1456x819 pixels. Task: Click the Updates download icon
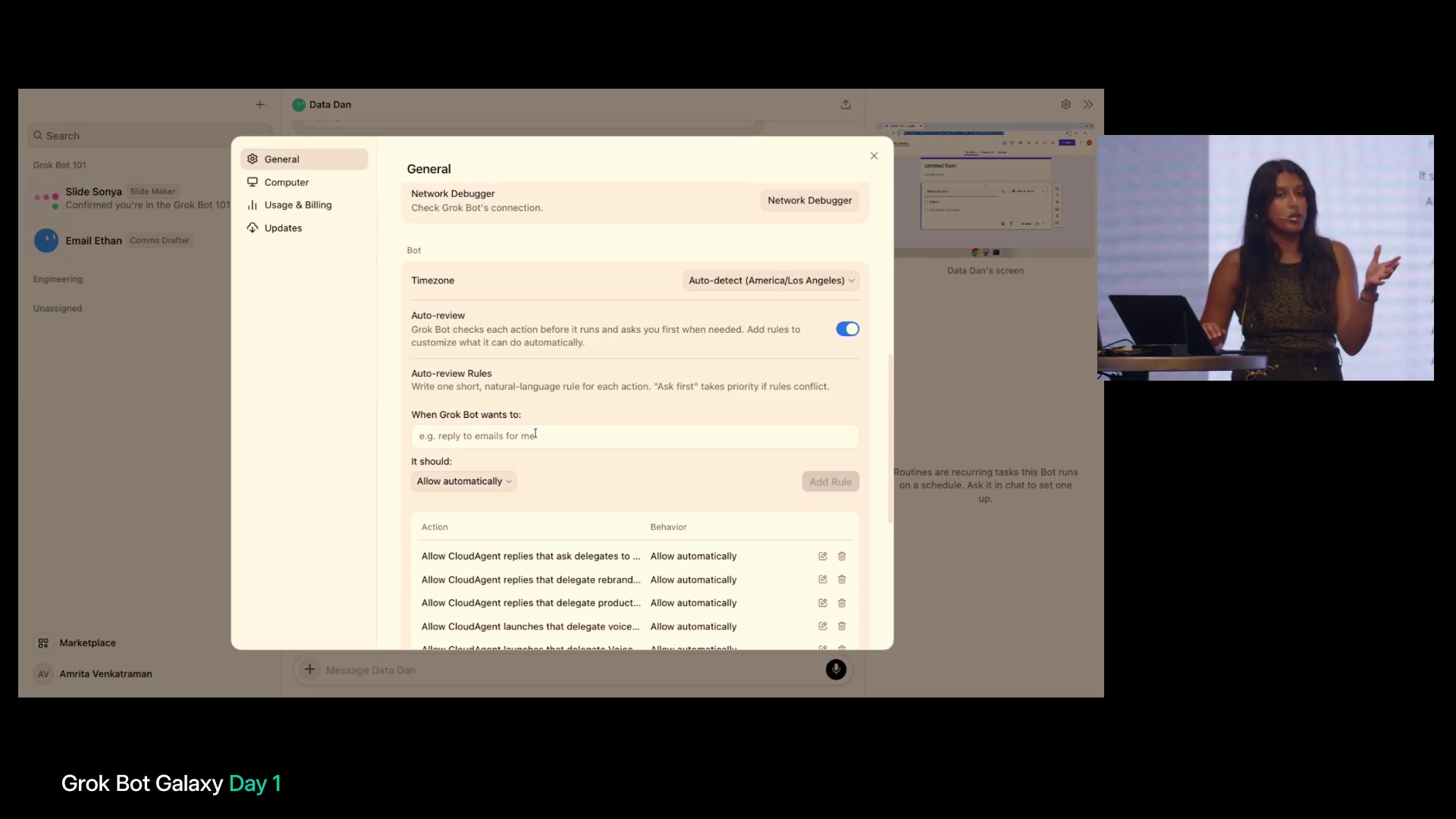(x=253, y=227)
